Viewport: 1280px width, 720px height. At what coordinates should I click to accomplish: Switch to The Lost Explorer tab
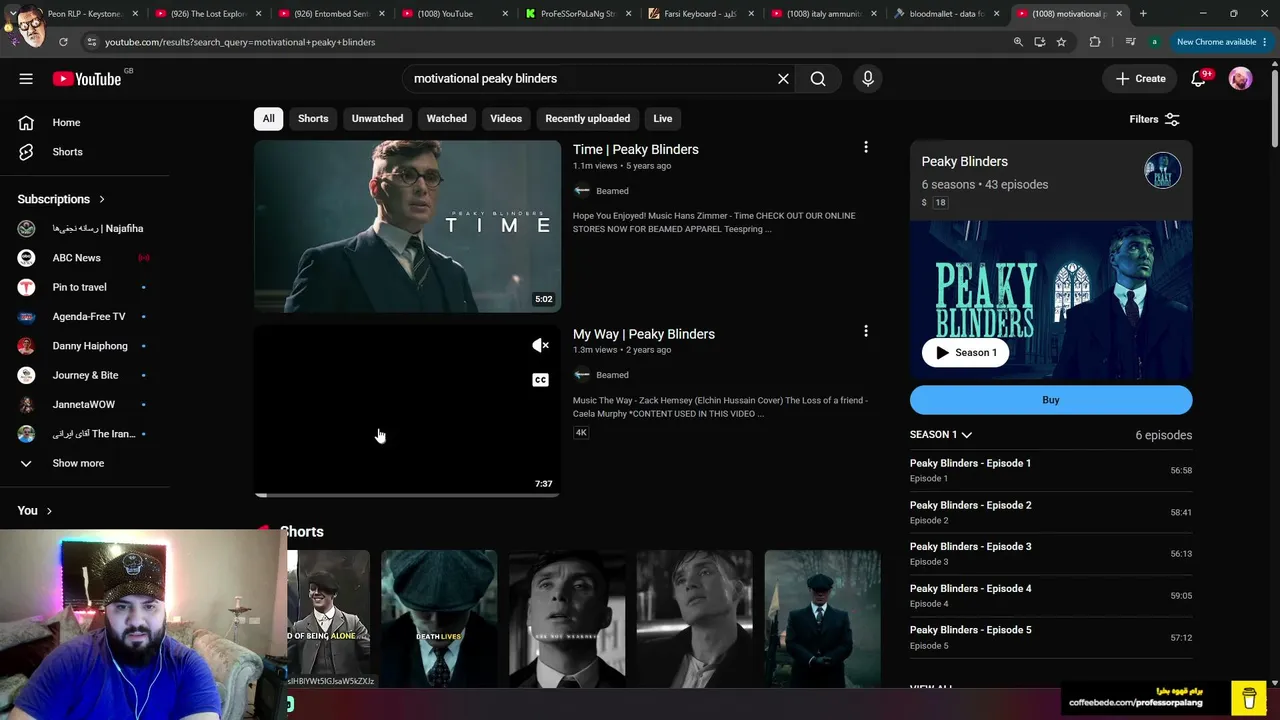pos(208,14)
